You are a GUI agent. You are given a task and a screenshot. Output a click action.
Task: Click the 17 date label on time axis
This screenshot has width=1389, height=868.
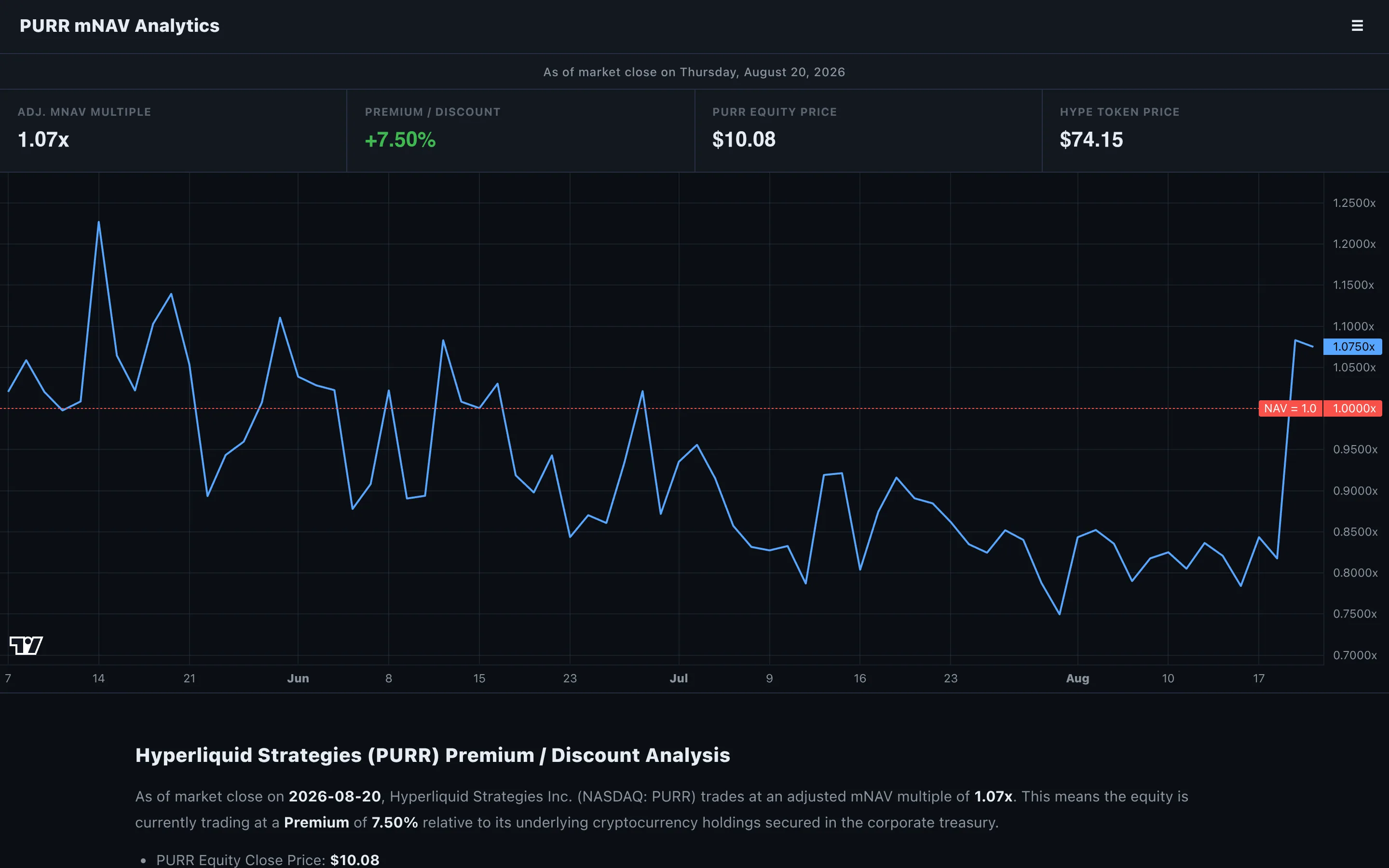tap(1259, 678)
